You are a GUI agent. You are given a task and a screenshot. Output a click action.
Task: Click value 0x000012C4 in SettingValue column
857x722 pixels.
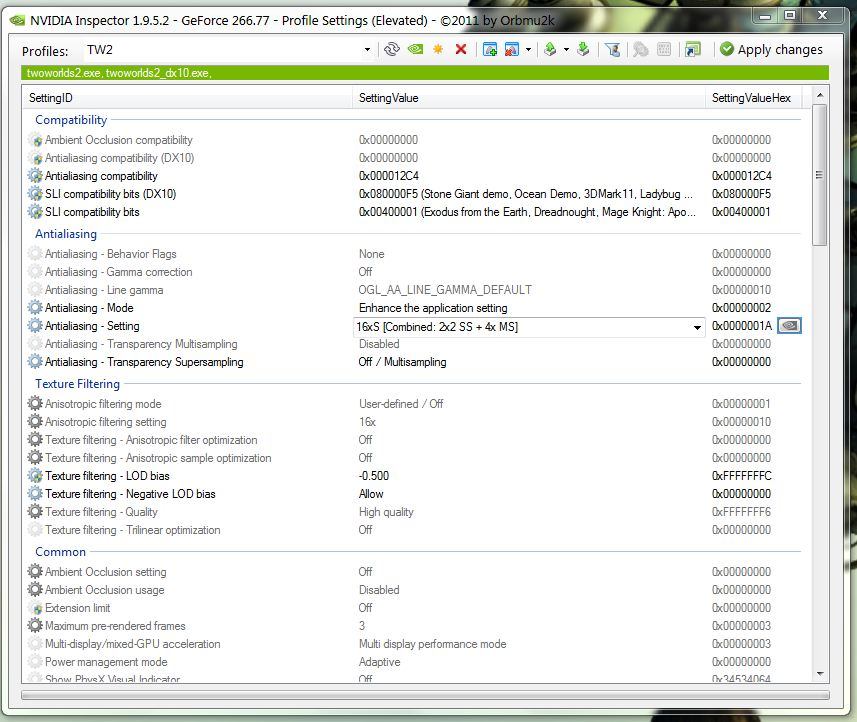tap(389, 176)
